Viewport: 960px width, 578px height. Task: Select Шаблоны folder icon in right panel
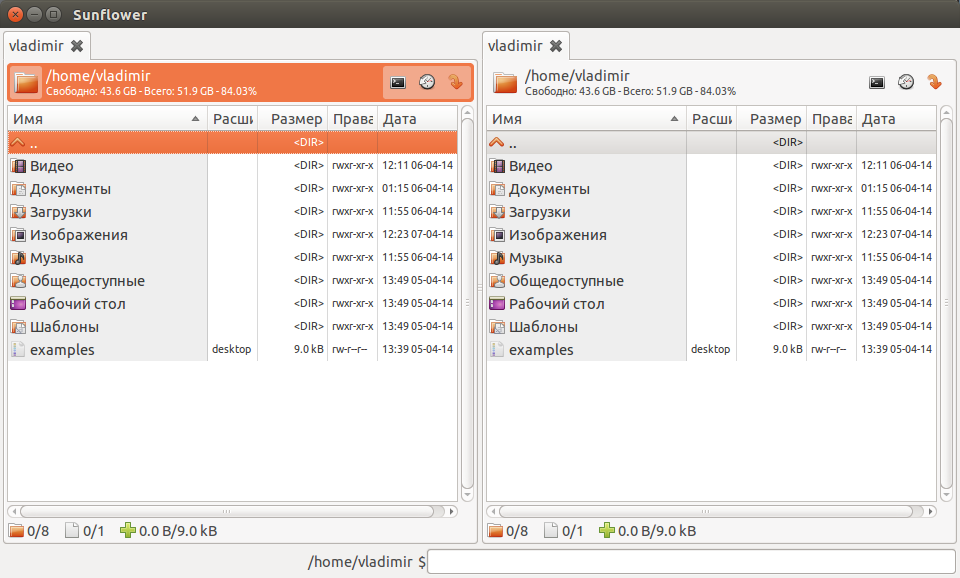coord(498,326)
